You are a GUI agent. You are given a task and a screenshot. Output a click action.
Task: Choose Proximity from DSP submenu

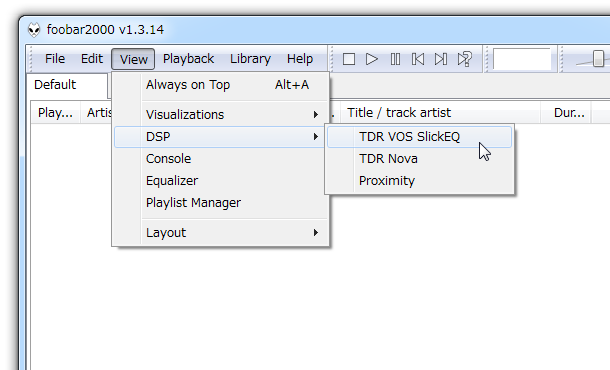coord(419,181)
